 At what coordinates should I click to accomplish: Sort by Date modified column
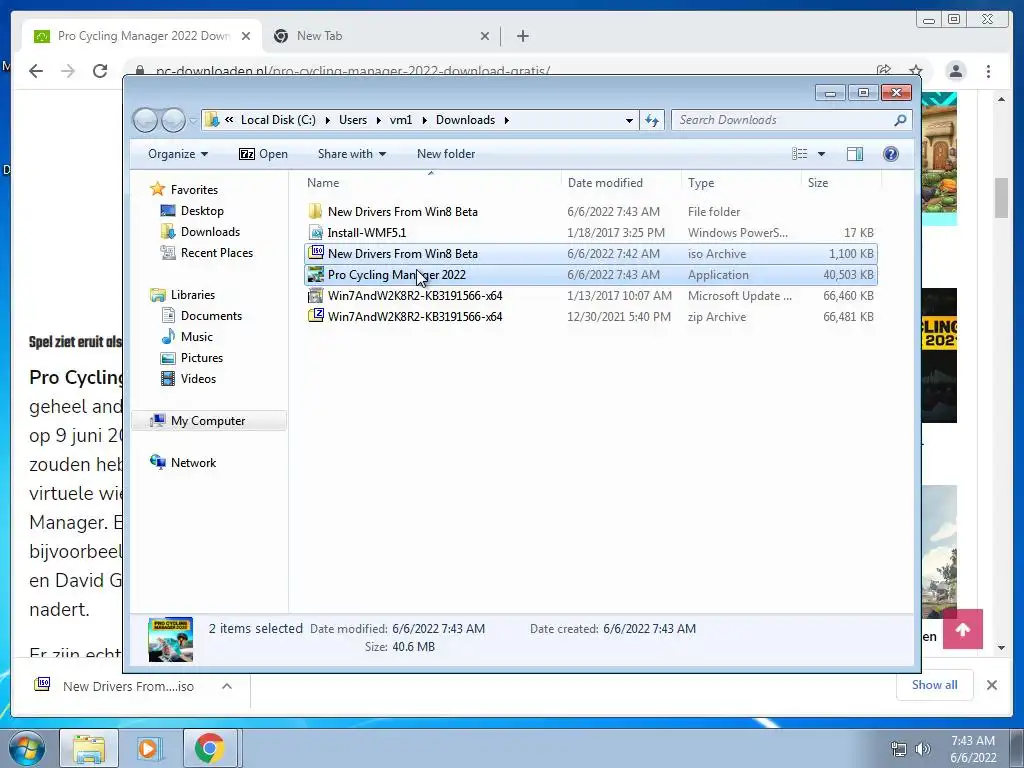(x=605, y=183)
